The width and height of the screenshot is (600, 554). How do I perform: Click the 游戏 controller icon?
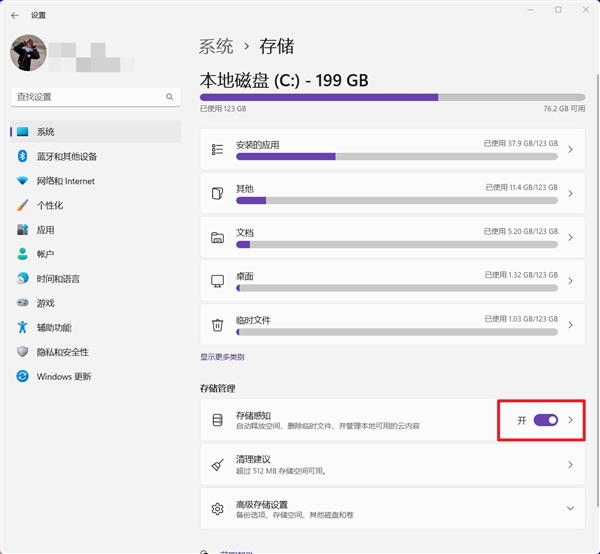(22, 303)
